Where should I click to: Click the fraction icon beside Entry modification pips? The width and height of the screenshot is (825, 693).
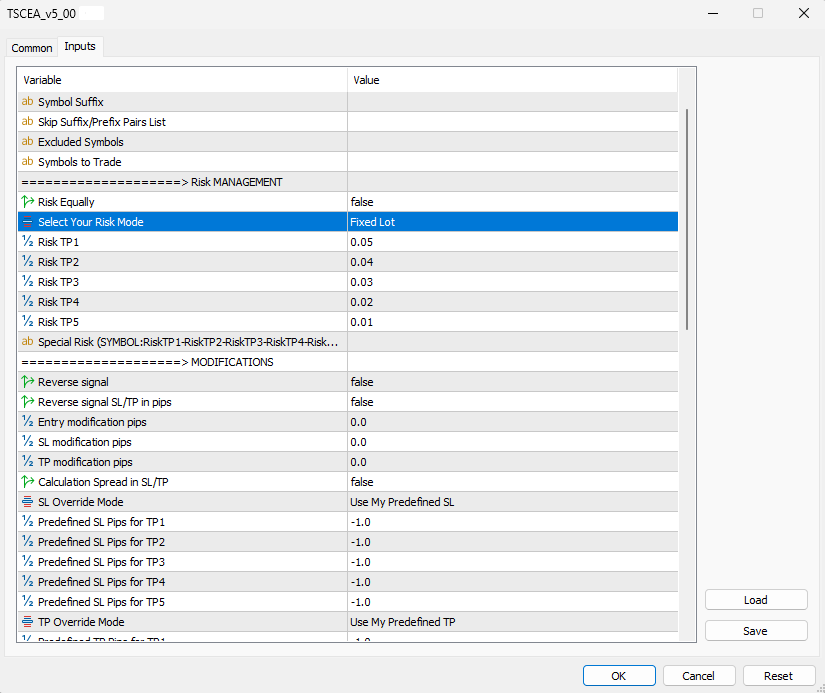tap(27, 422)
